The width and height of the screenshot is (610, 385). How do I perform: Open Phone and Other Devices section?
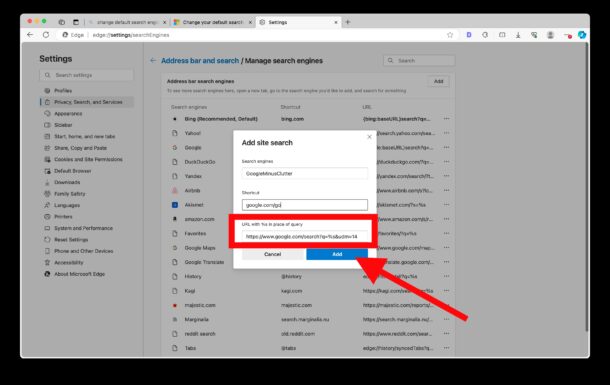coord(87,251)
